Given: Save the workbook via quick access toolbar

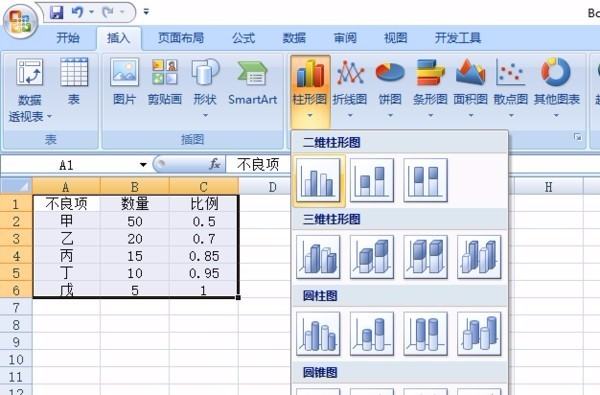Looking at the screenshot, I should tap(56, 12).
